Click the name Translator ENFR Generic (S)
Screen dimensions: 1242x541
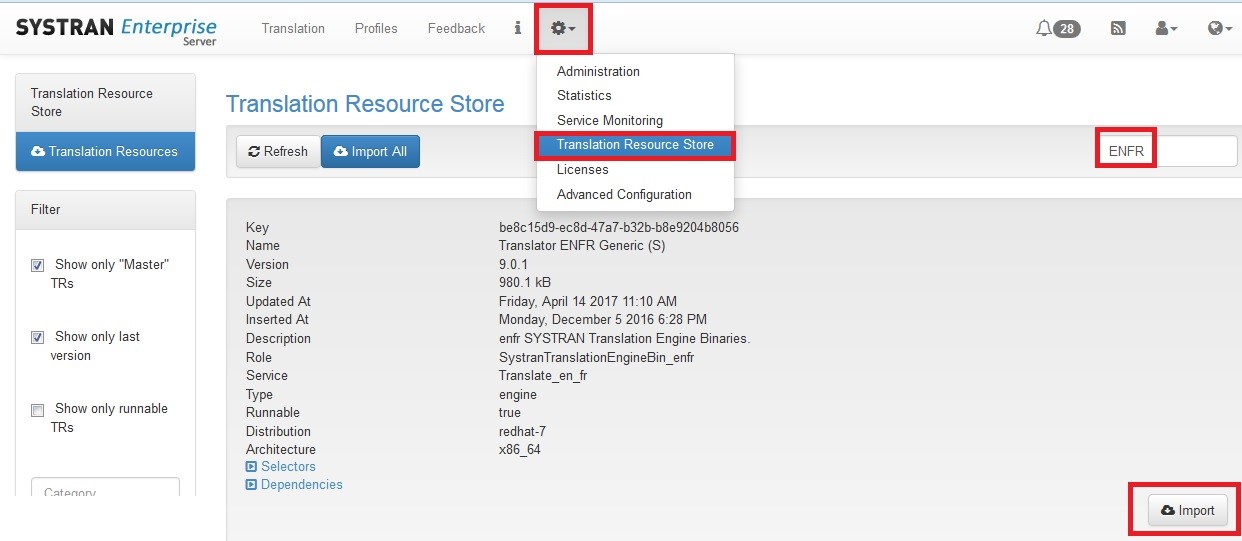pos(581,245)
